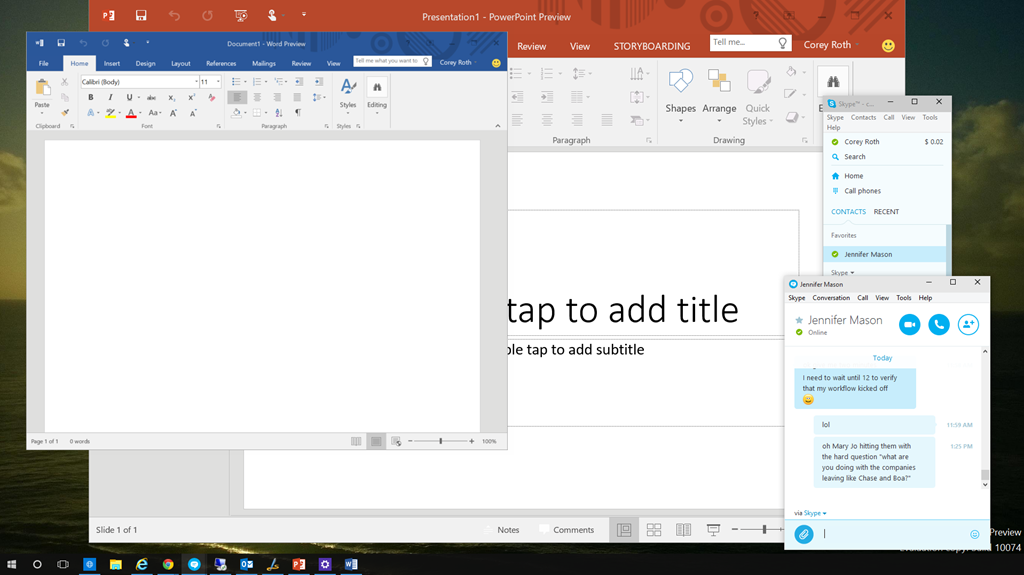Toggle Underline in Word
The width and height of the screenshot is (1024, 575).
coord(129,97)
